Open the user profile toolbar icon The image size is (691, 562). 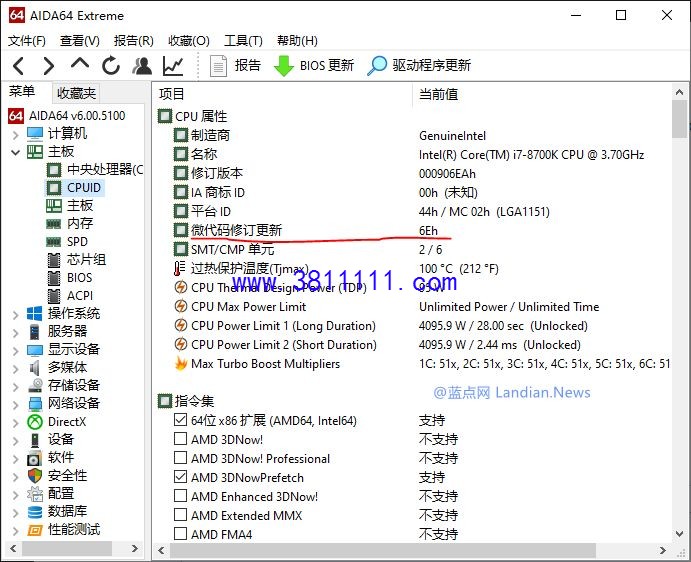[x=142, y=66]
